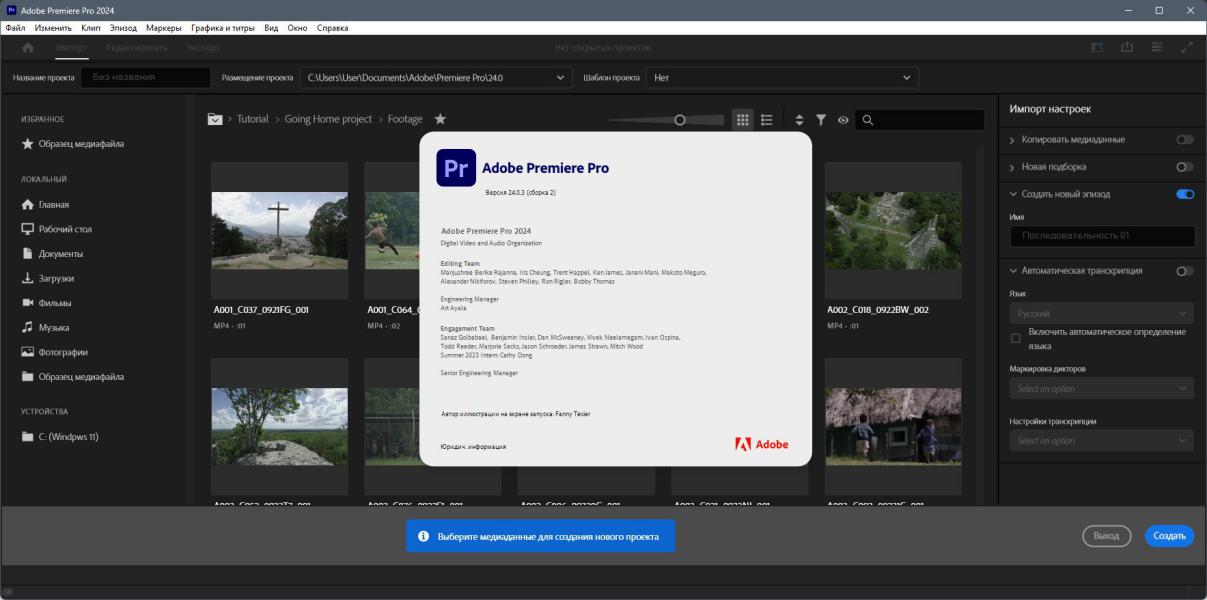
Task: Open the Графика и титры menu
Action: [x=224, y=28]
